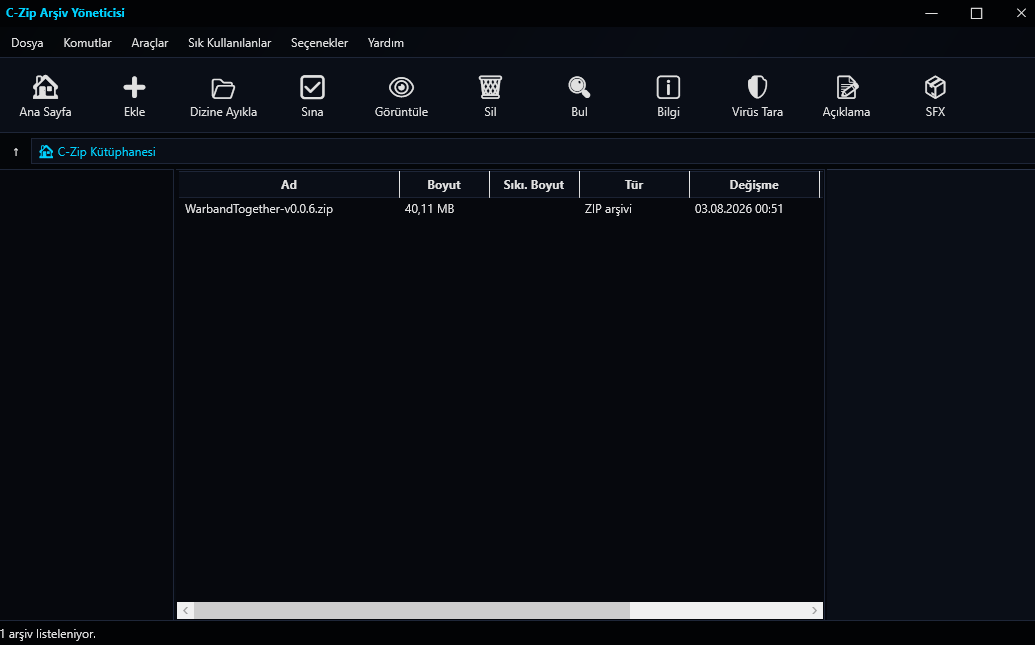Click the C-Zip Kütüphanesi house icon
Screen dimensions: 1035x645
pyautogui.click(x=46, y=152)
